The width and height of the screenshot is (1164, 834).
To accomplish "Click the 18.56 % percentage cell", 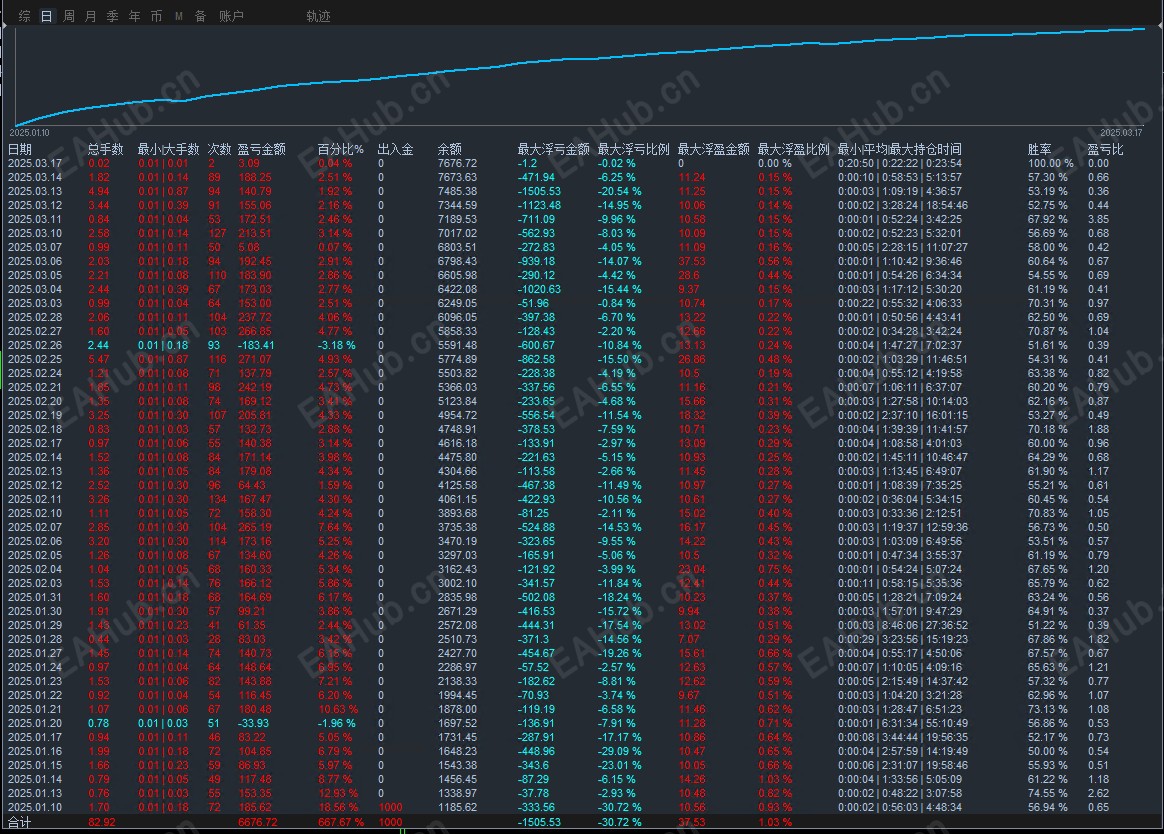I will (x=337, y=807).
